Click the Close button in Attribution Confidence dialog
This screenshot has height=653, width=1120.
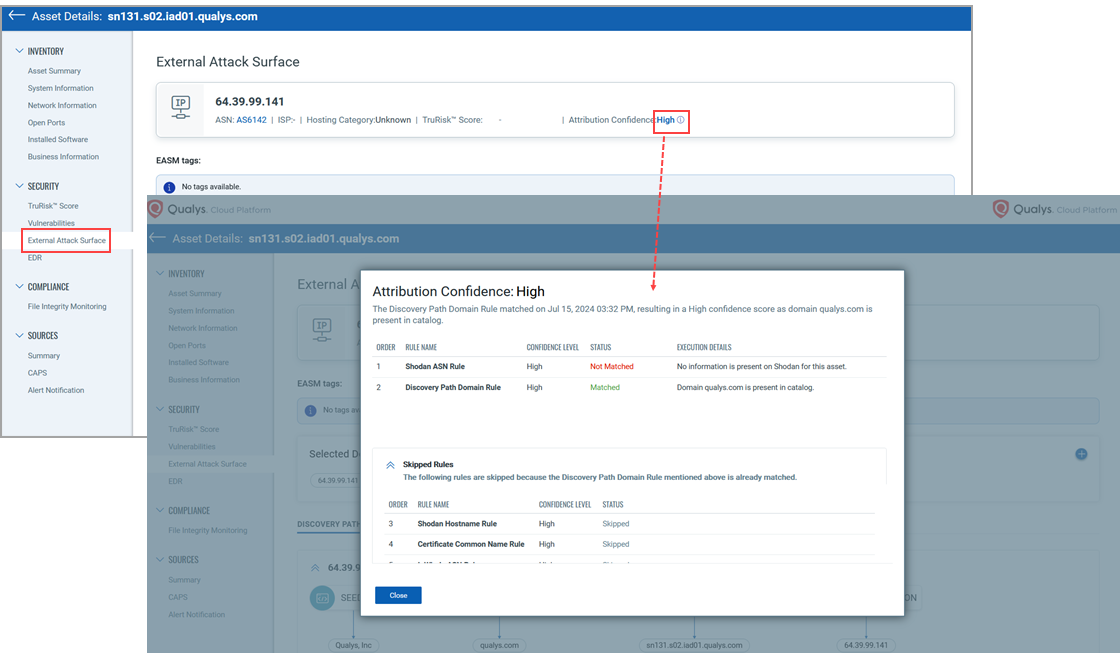398,595
